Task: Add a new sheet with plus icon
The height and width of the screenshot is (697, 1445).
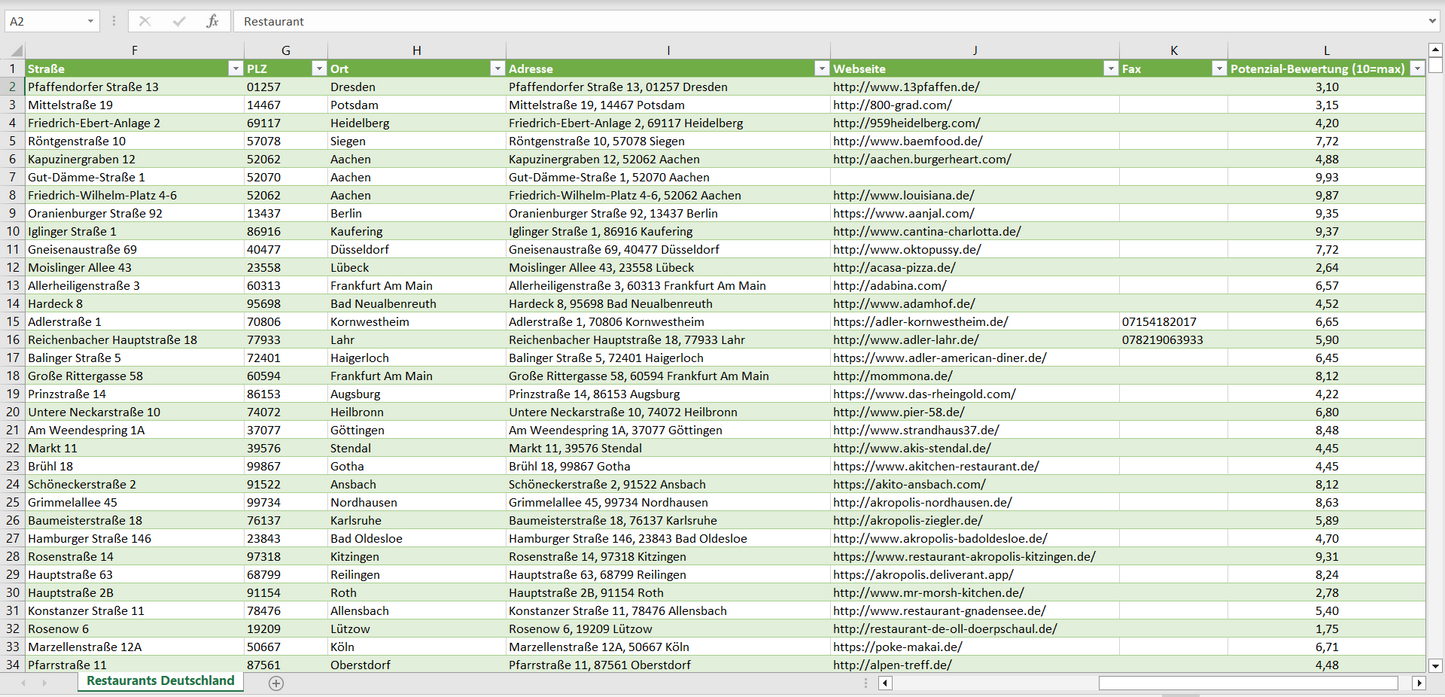Action: coord(276,683)
